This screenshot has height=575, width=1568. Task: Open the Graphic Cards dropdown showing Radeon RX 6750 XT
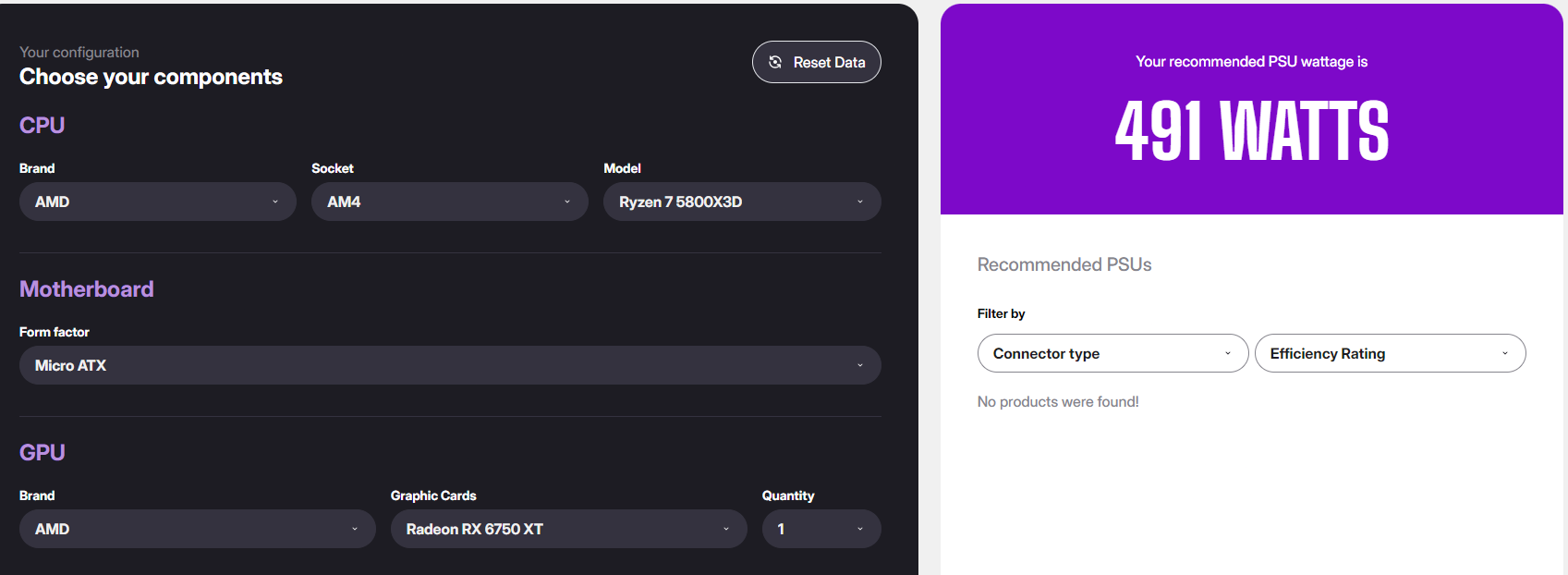coord(569,529)
